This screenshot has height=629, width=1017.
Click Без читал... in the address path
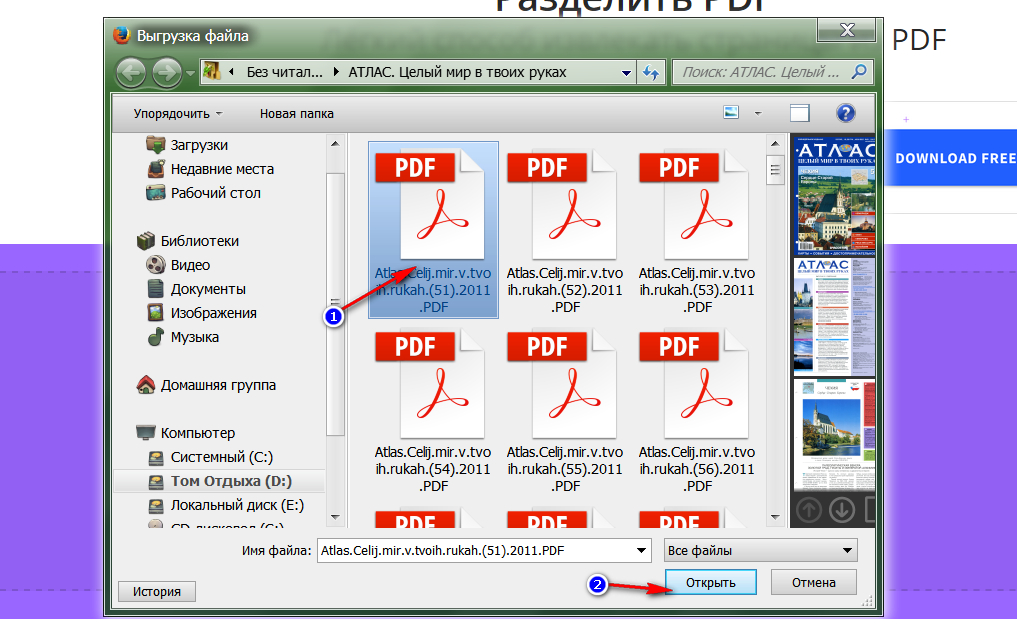tap(284, 72)
